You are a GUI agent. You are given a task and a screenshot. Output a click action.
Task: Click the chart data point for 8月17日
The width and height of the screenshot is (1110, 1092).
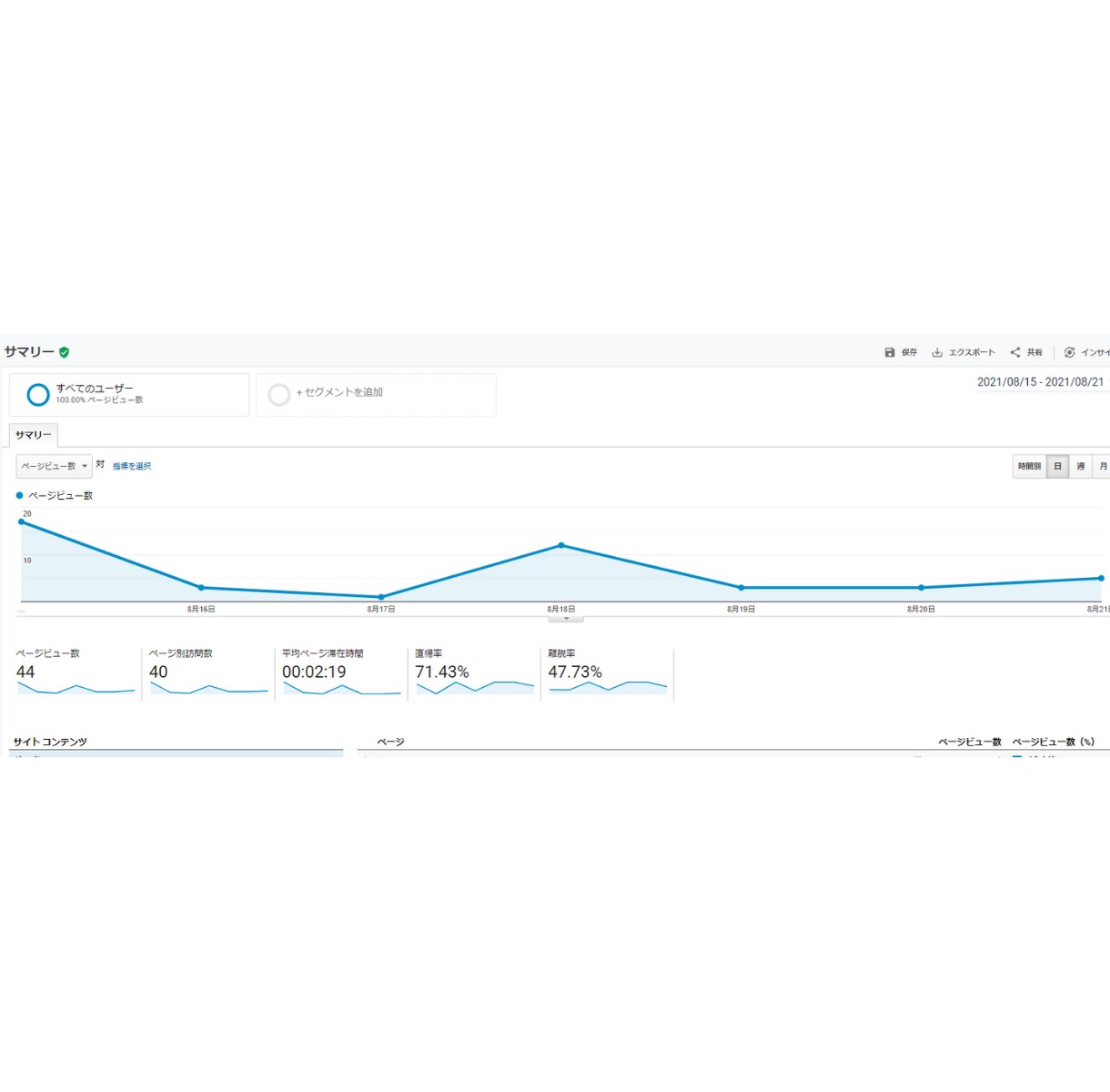[x=381, y=597]
